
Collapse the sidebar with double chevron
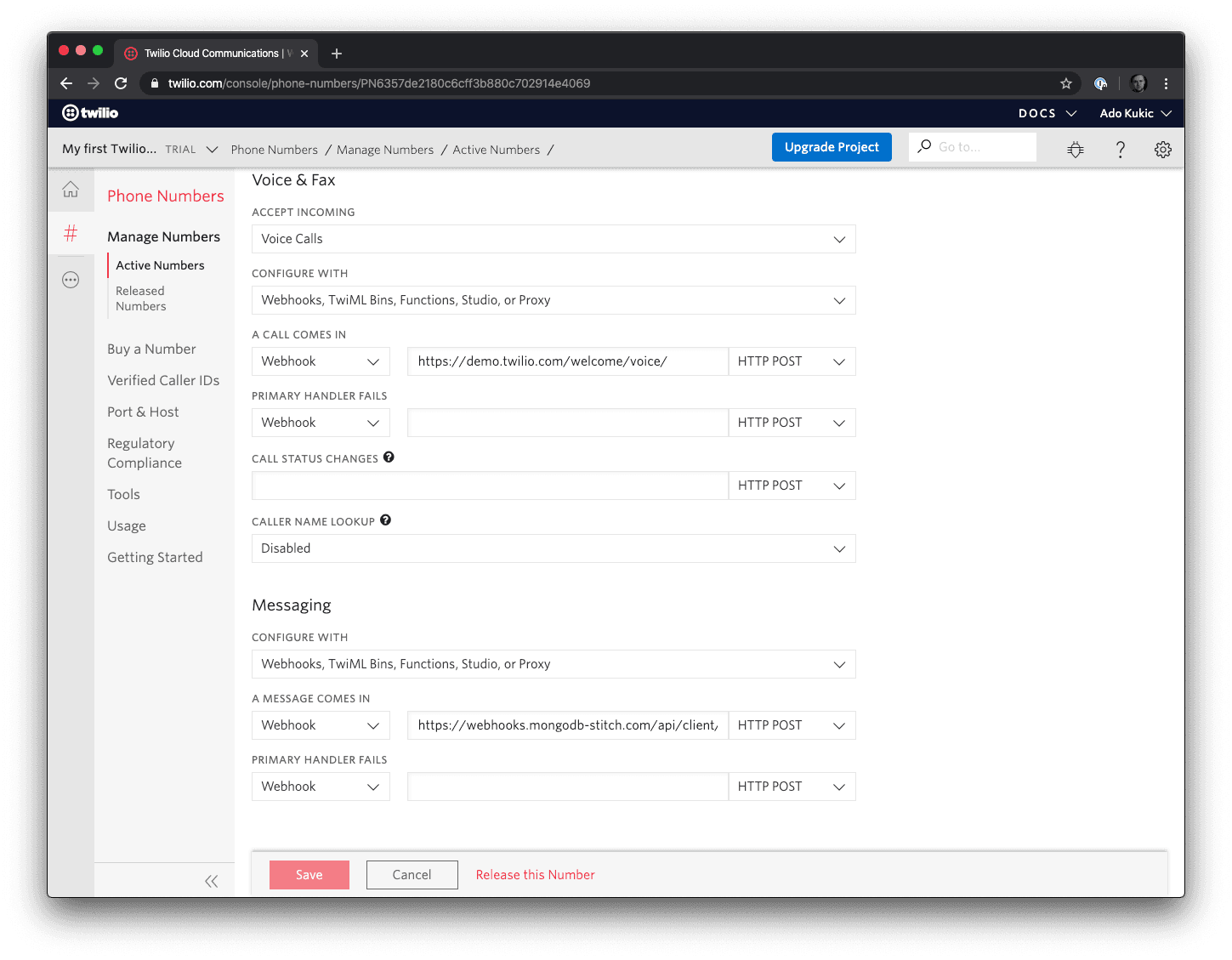(211, 881)
